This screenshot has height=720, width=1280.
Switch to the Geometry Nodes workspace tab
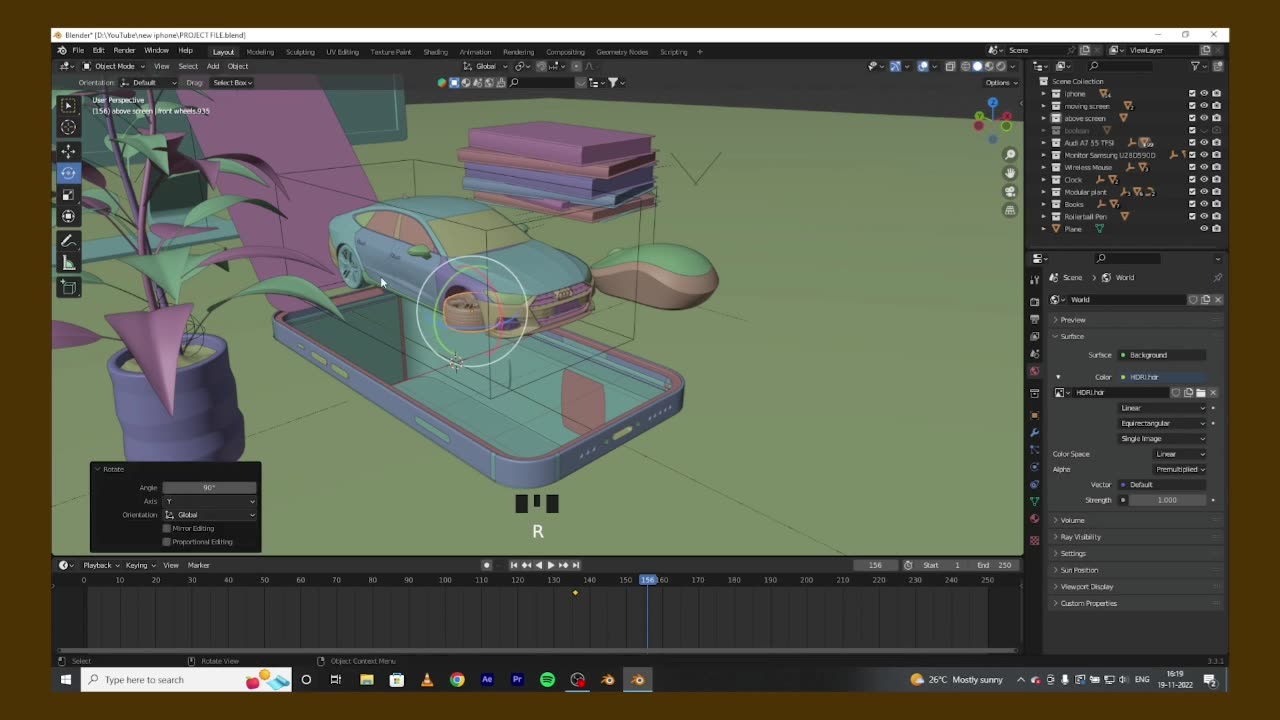coord(622,52)
